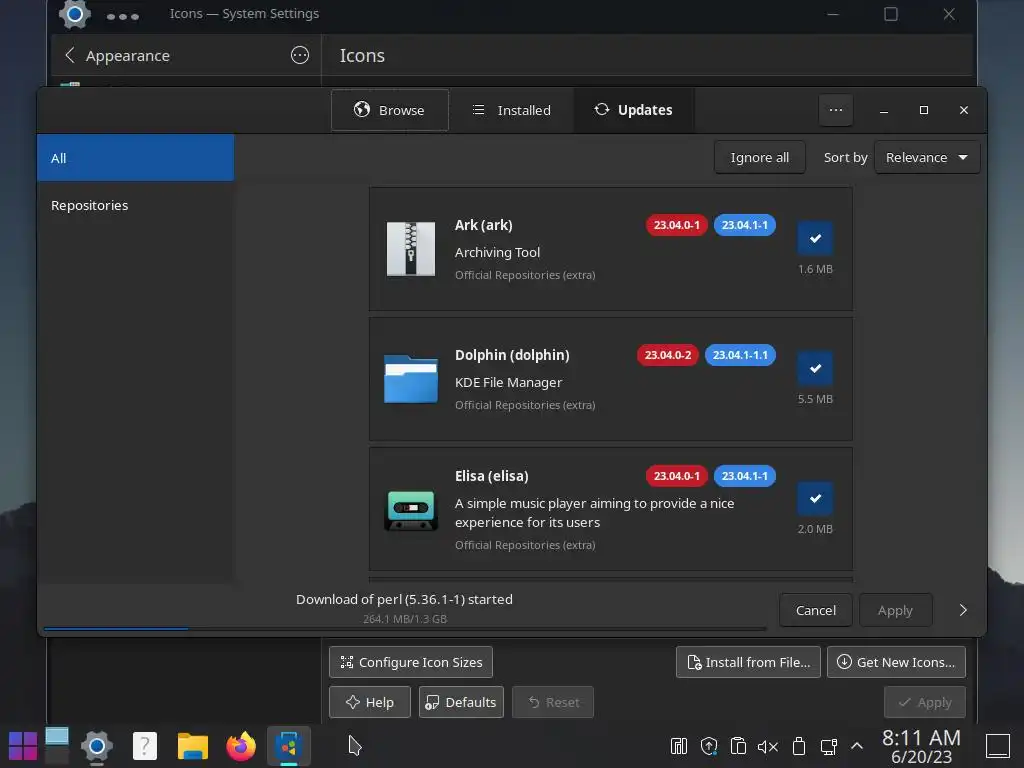Click the Updates tab refresh icon

click(x=601, y=109)
